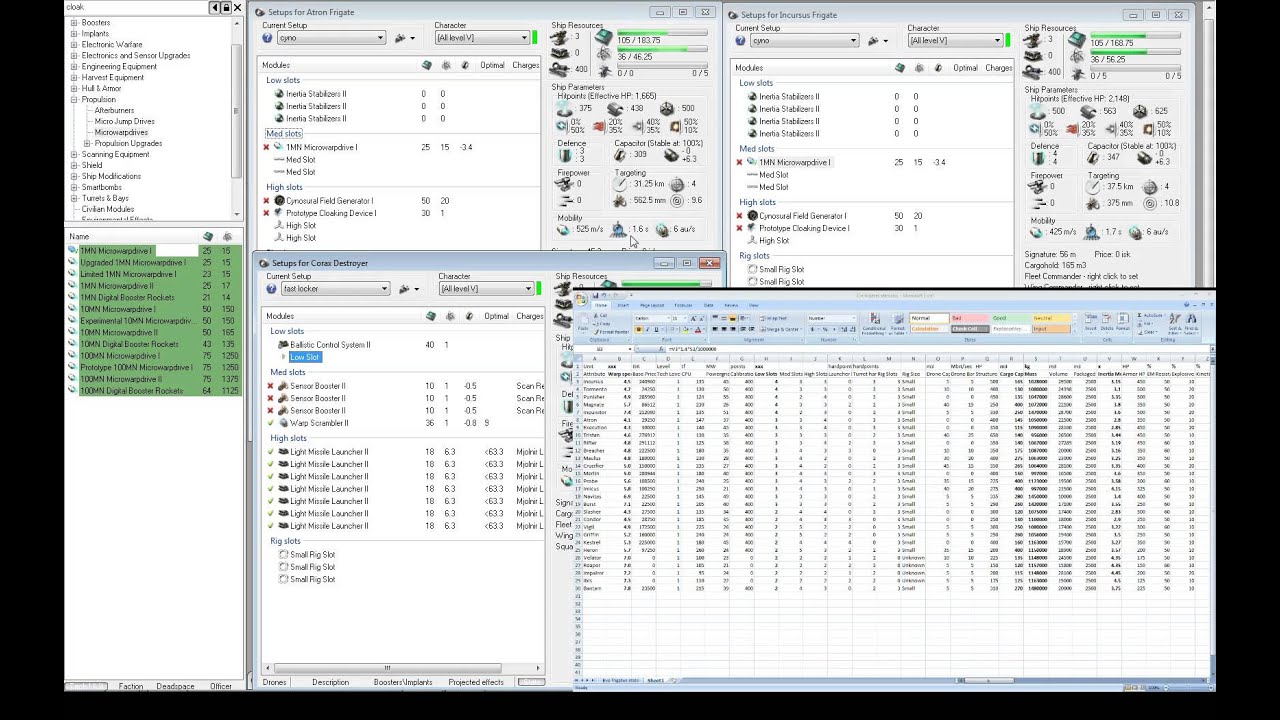Screen dimensions: 1280x720
Task: Switch to the Deadspace tab in module browser
Action: pos(175,686)
